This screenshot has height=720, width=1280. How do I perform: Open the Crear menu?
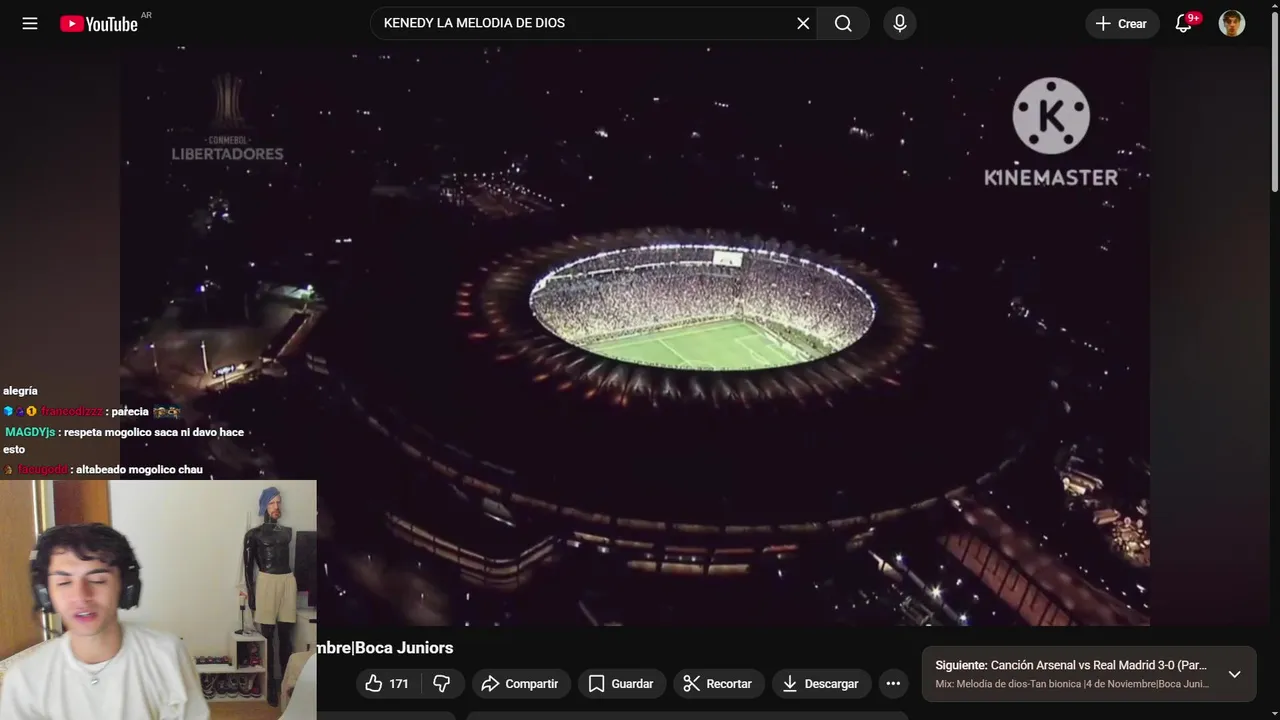[1121, 23]
